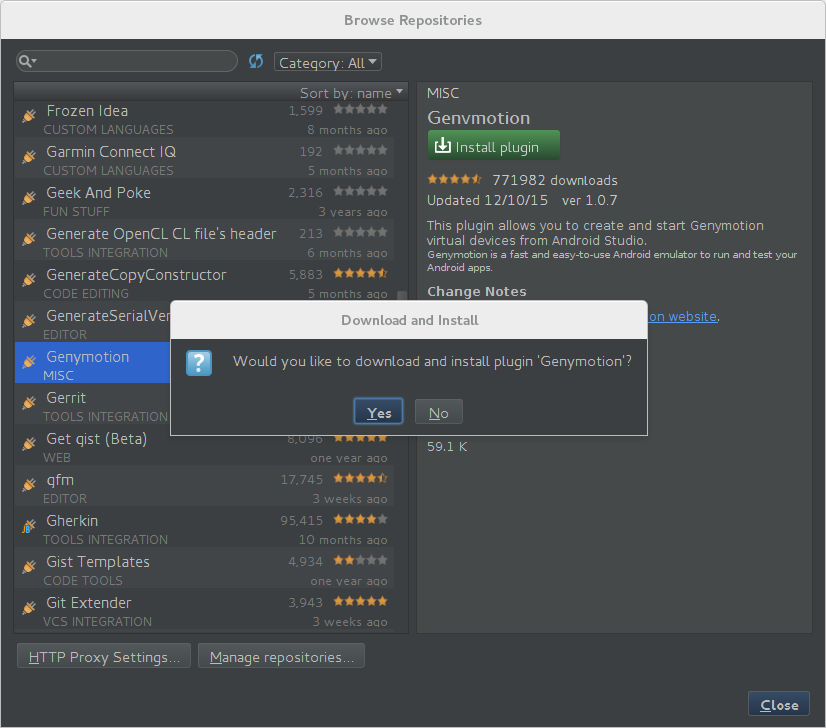Select the Genymotion row in list

point(93,362)
